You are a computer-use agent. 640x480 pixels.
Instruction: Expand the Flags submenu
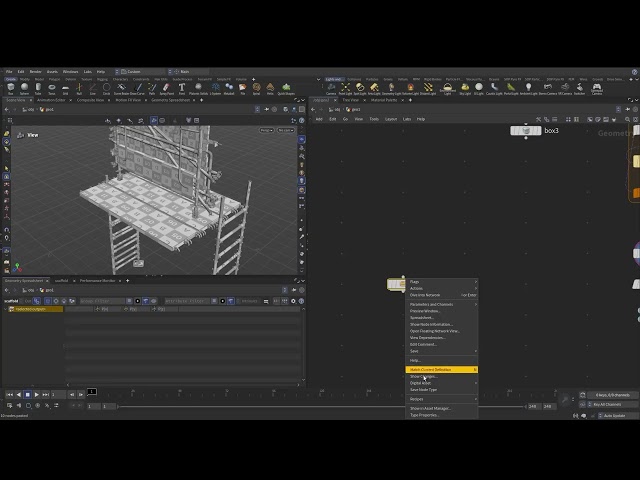pos(441,282)
